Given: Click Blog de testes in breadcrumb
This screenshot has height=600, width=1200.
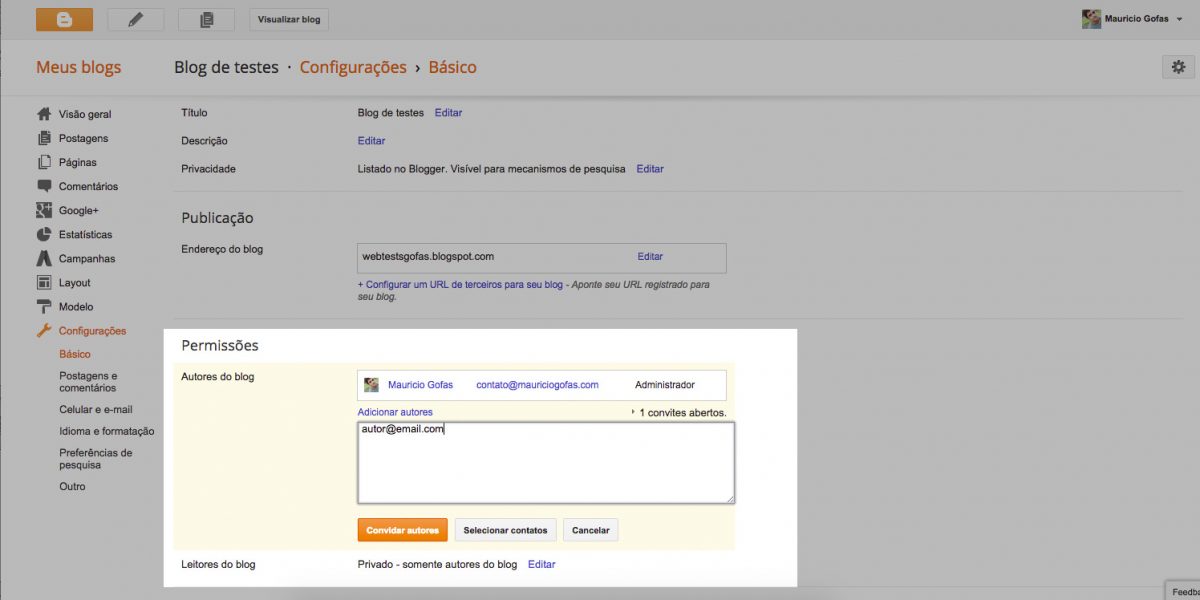Looking at the screenshot, I should (x=226, y=67).
